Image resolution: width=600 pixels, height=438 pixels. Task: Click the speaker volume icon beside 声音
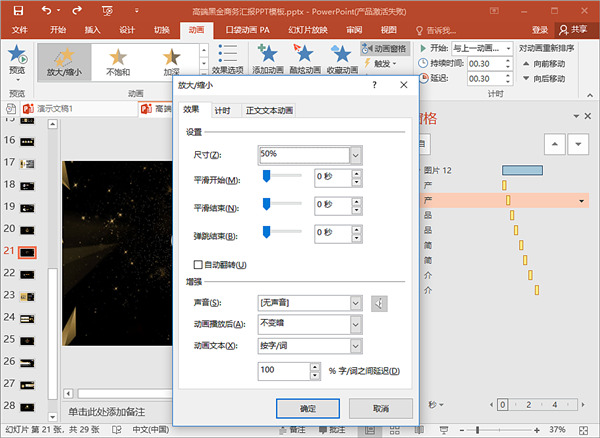[379, 304]
